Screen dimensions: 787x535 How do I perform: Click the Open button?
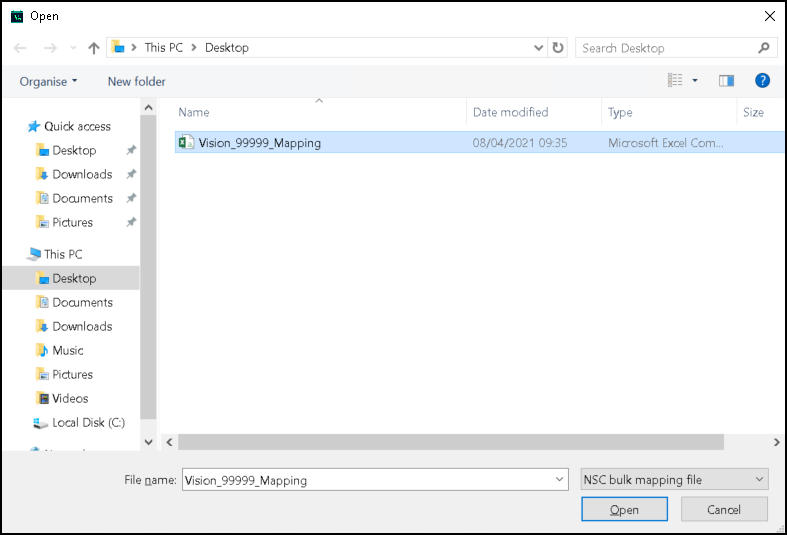tap(624, 509)
